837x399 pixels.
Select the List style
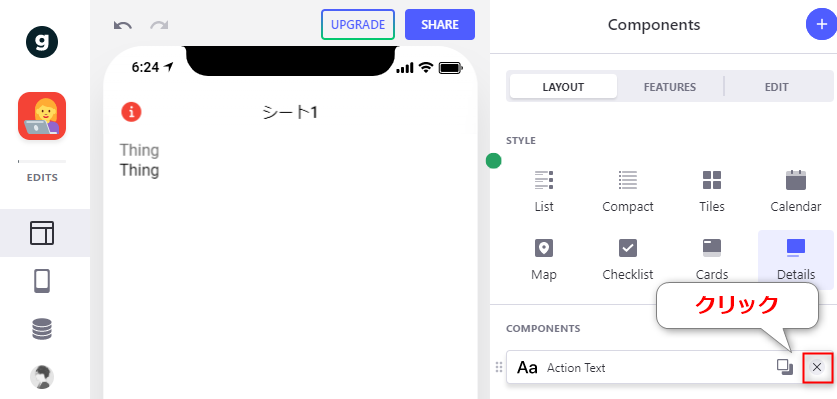click(544, 192)
